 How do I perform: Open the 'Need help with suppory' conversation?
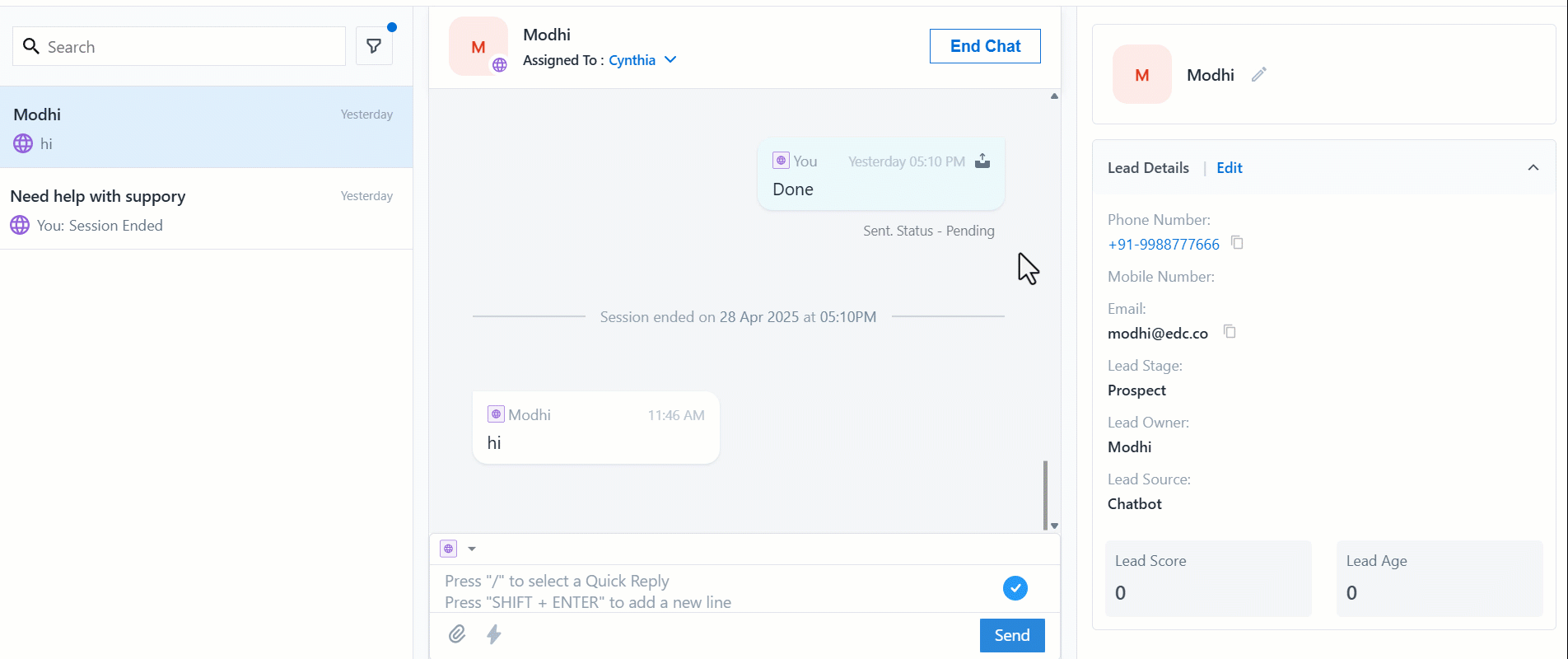click(x=206, y=209)
